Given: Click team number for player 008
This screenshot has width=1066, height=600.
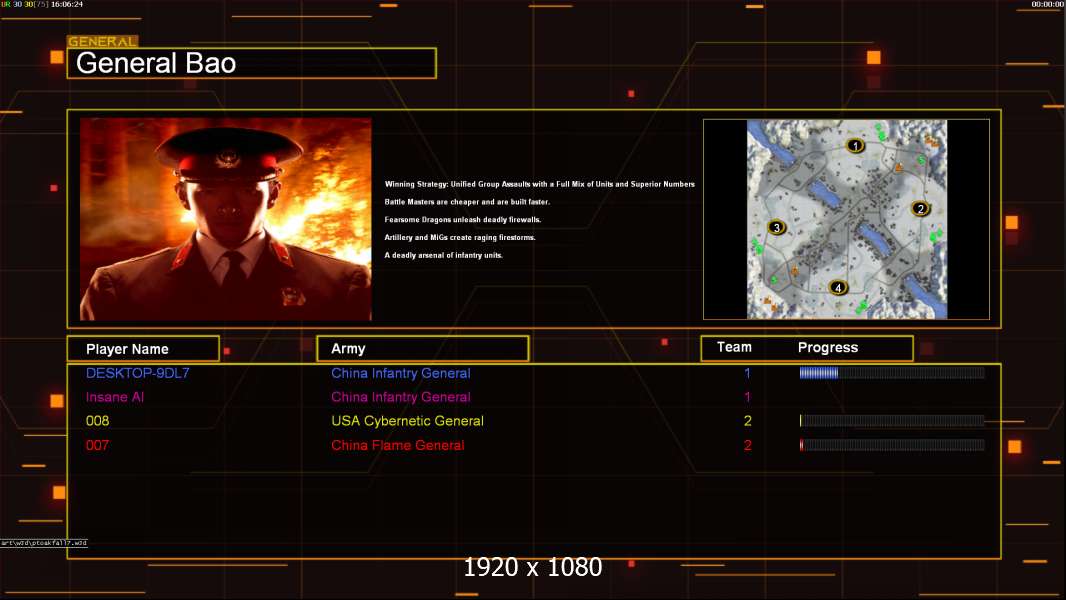Looking at the screenshot, I should [747, 421].
